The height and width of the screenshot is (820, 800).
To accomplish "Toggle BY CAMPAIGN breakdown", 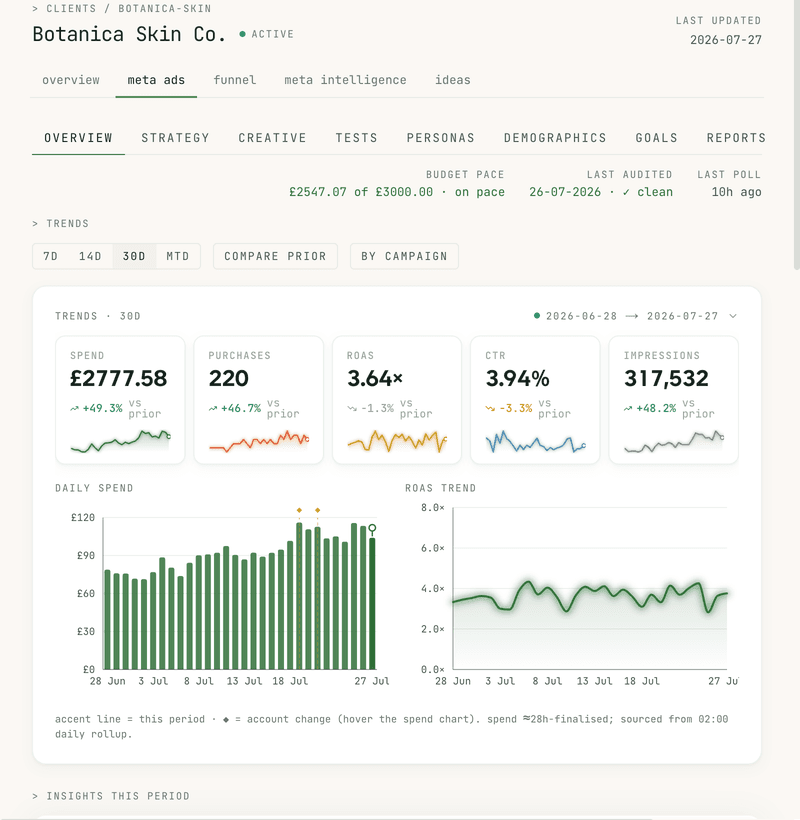I will click(x=404, y=256).
